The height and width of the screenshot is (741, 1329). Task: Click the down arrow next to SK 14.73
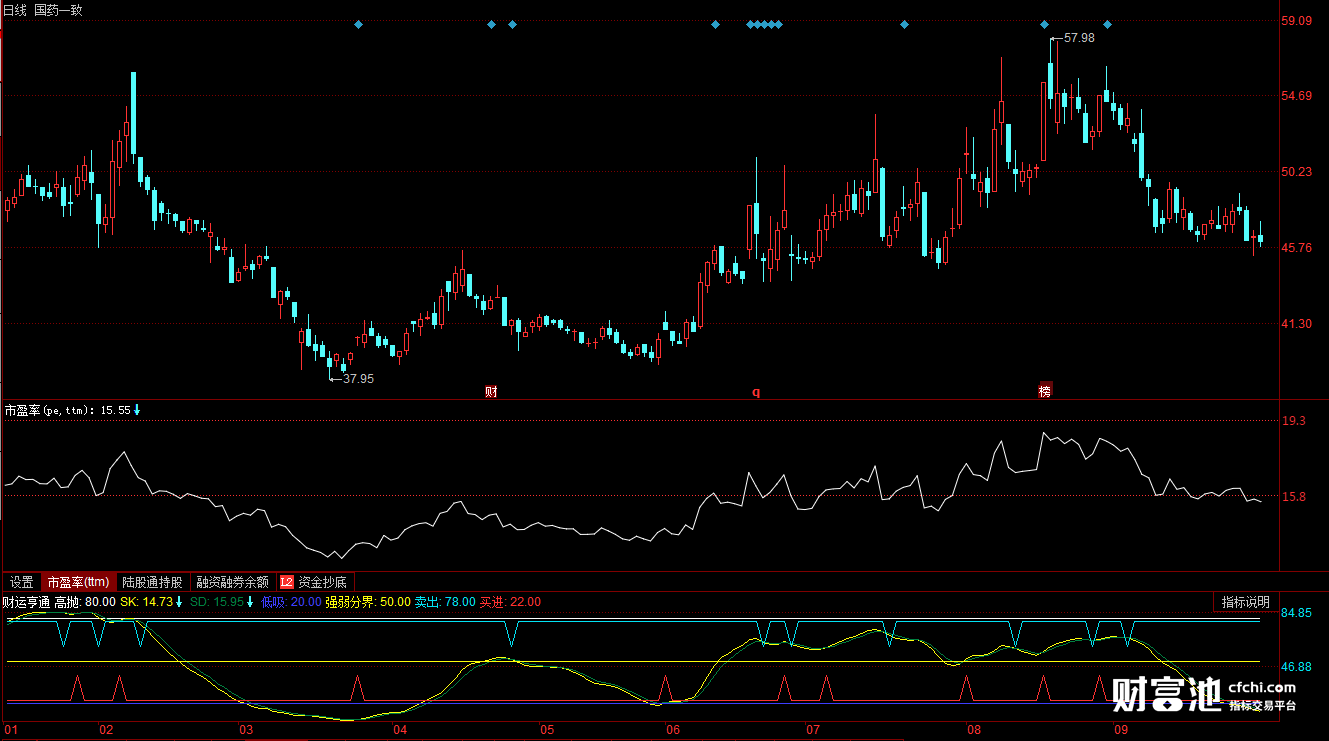(x=180, y=602)
